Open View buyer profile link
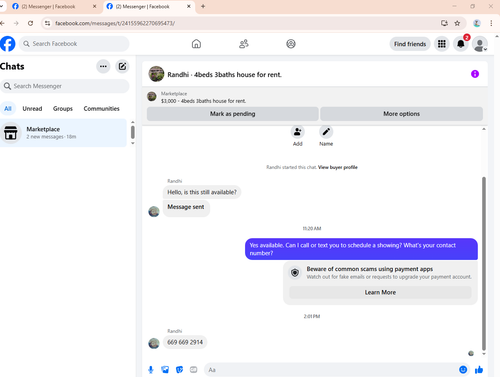Viewport: 500px width, 377px height. click(x=338, y=167)
